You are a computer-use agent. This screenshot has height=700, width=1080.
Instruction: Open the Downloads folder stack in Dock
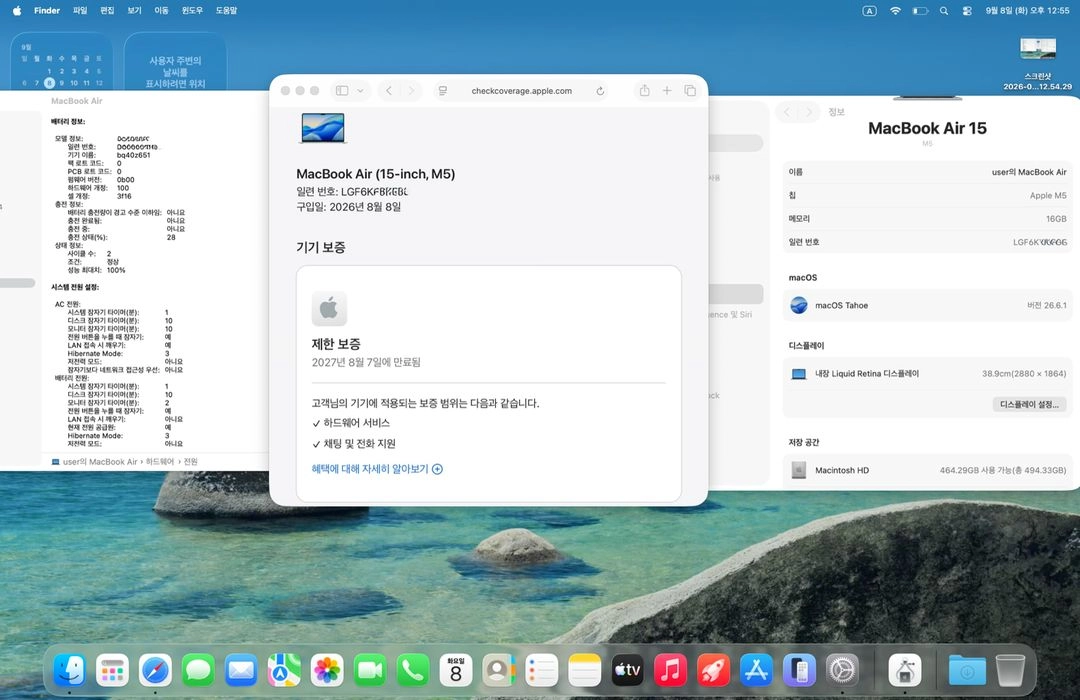coord(966,670)
